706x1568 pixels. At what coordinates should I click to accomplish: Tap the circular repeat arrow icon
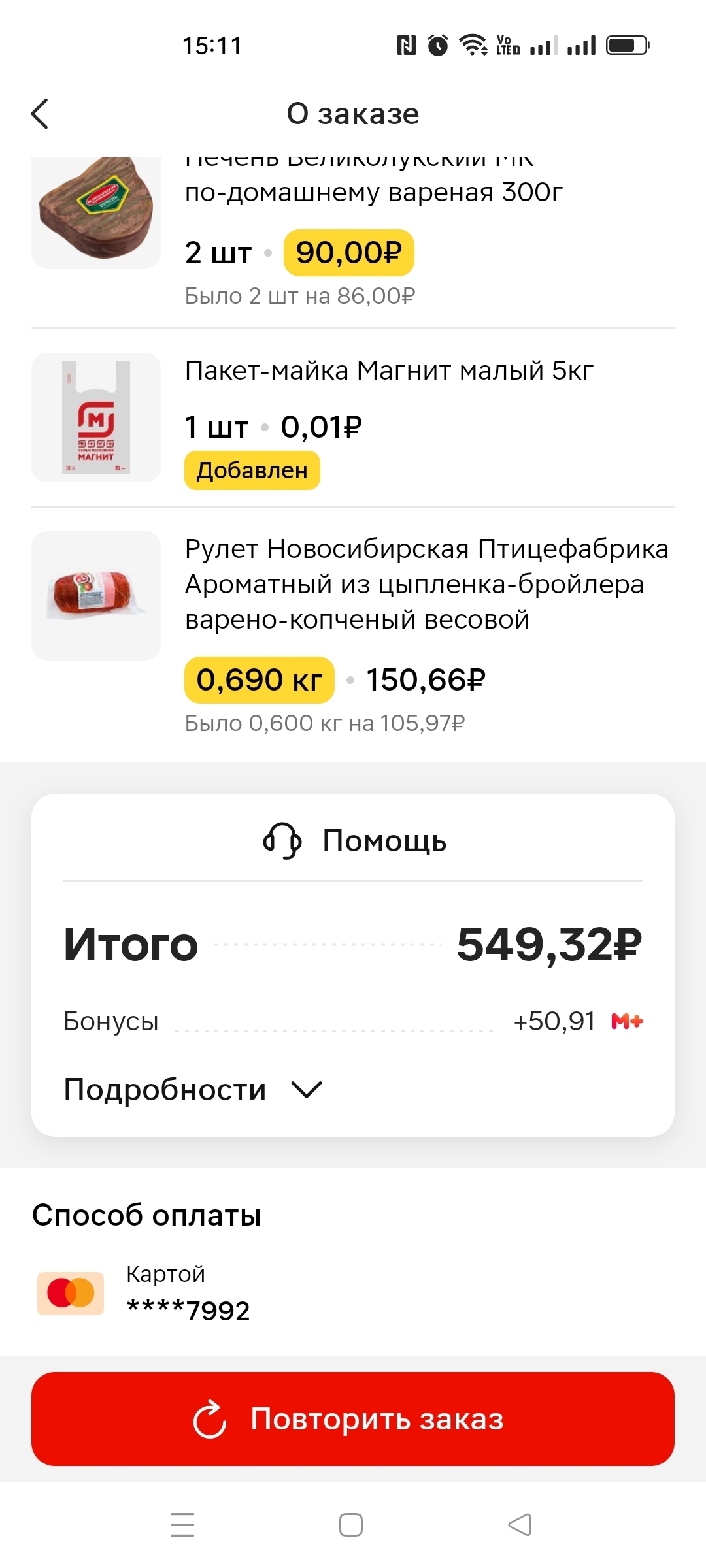210,1419
